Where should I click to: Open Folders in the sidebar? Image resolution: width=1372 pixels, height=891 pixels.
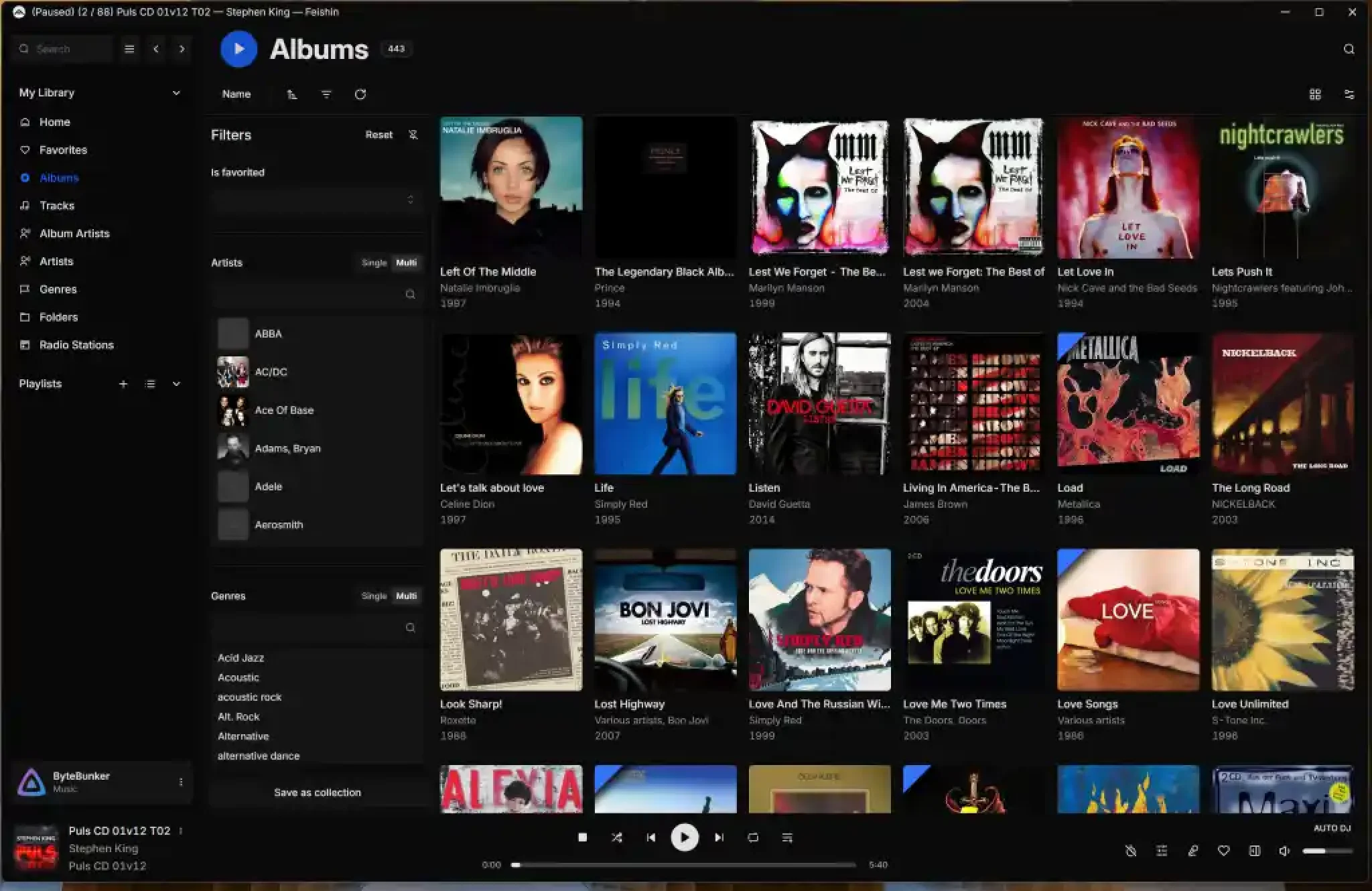pos(58,317)
